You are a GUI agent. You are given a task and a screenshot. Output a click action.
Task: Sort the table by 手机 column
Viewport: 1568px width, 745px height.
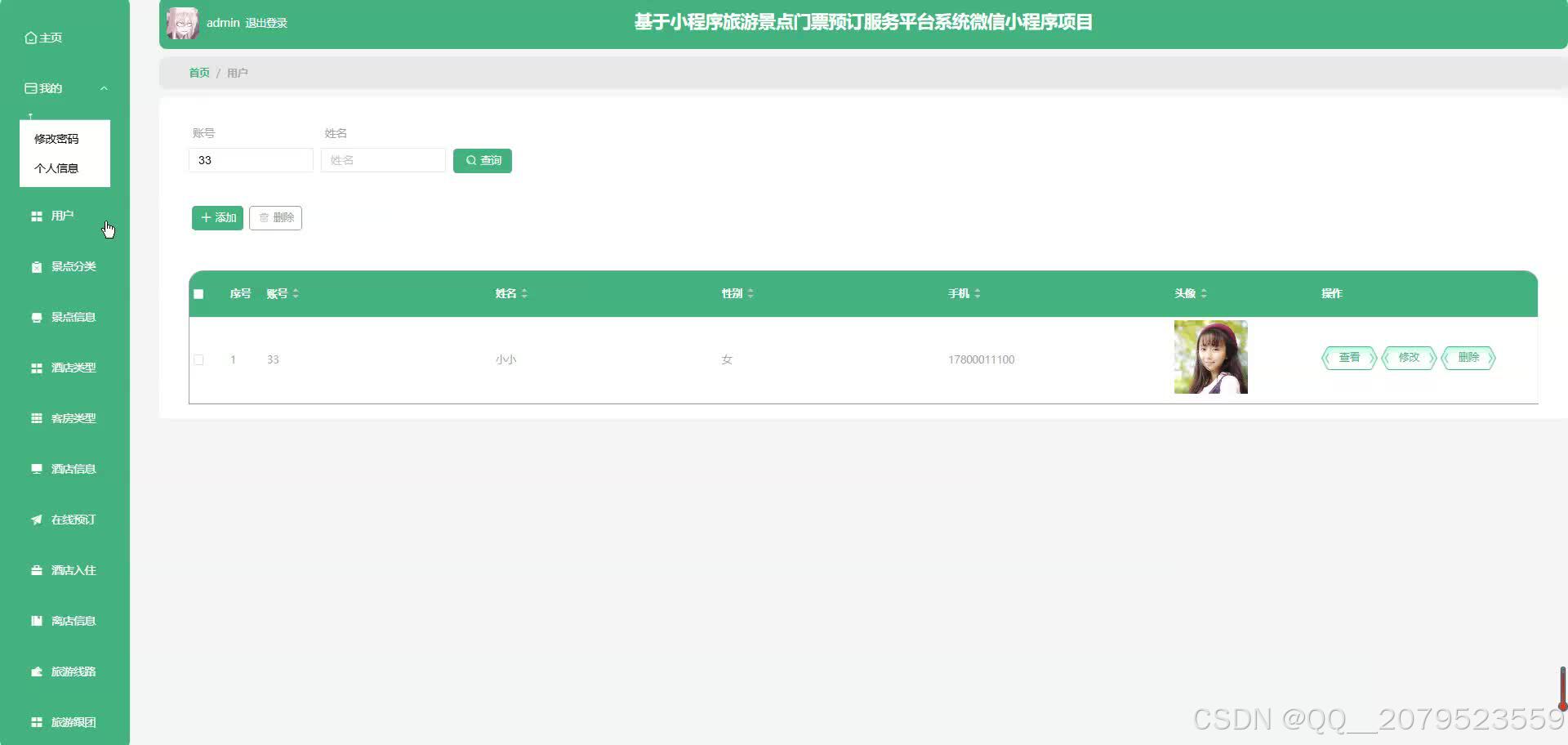point(978,293)
